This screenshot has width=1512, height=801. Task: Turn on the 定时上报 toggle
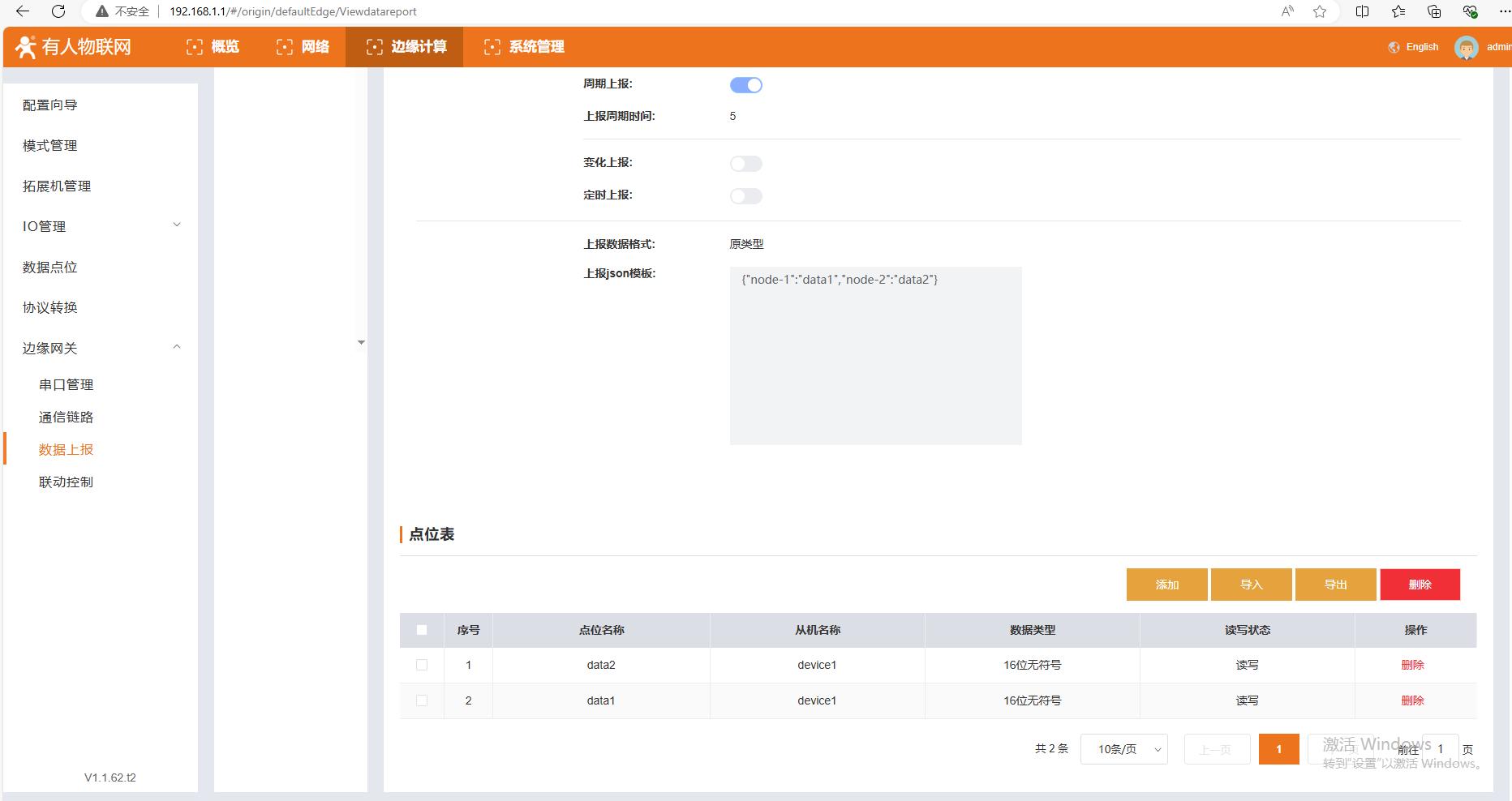tap(745, 196)
